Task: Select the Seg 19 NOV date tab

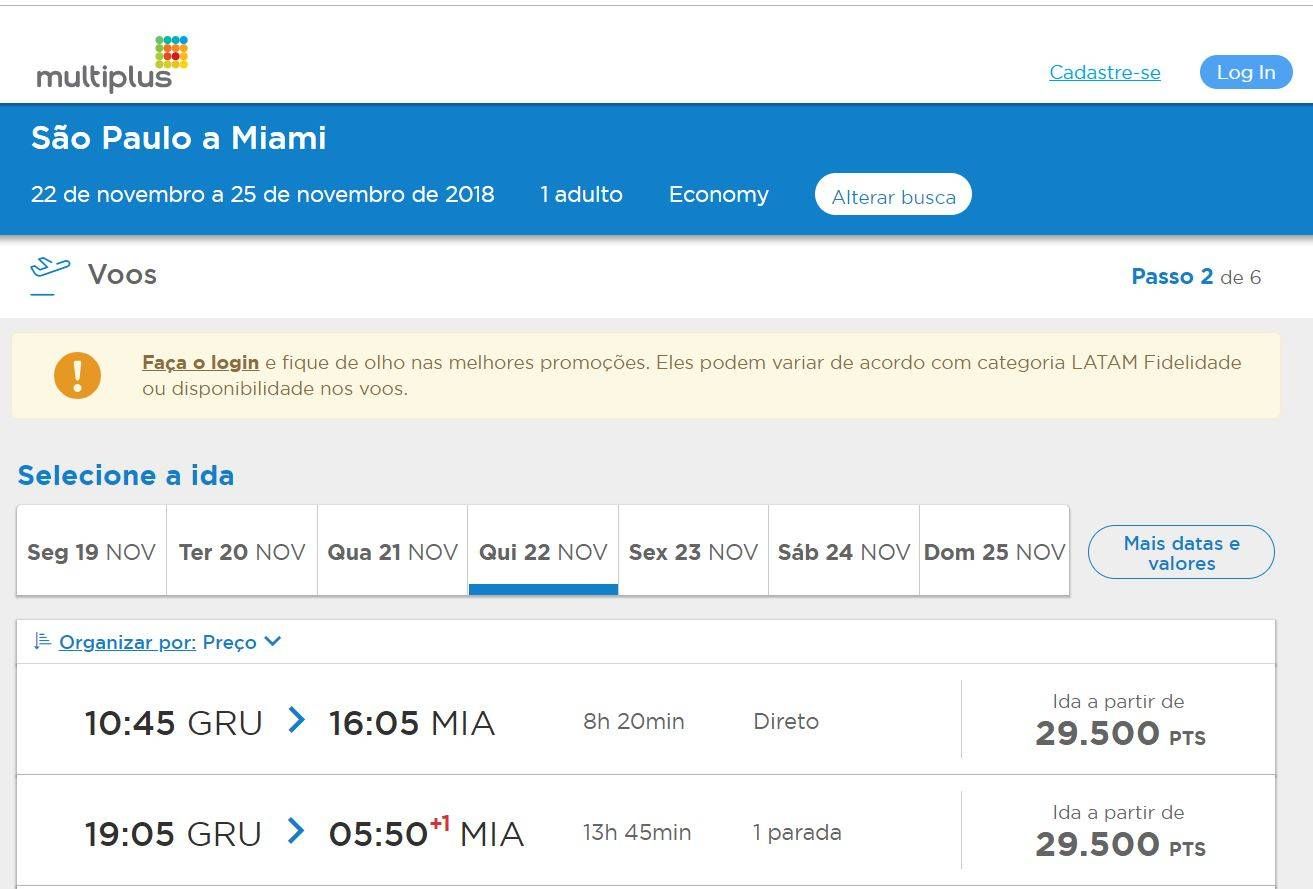Action: click(91, 552)
